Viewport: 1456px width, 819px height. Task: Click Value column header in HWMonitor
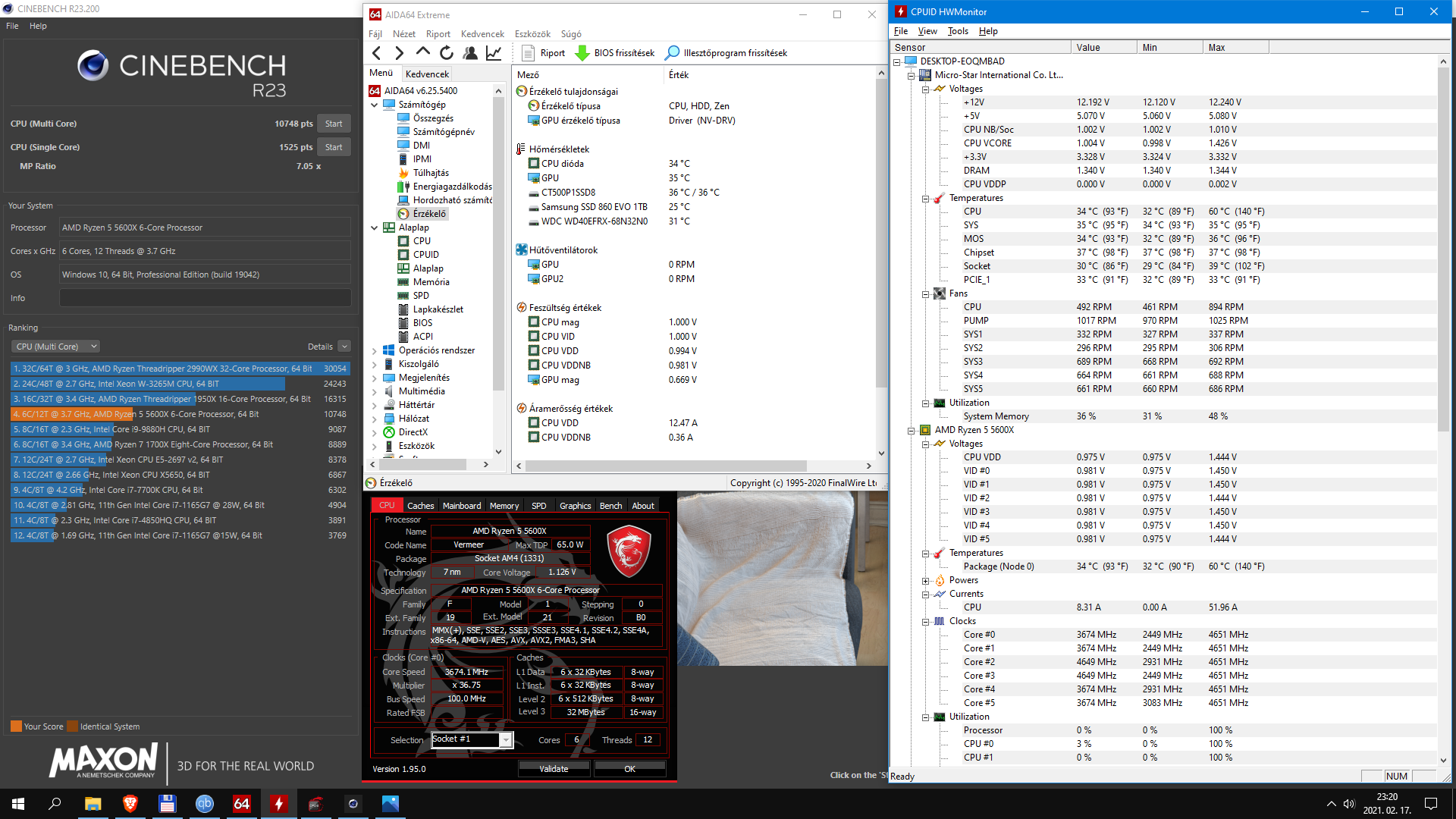pyautogui.click(x=1104, y=47)
